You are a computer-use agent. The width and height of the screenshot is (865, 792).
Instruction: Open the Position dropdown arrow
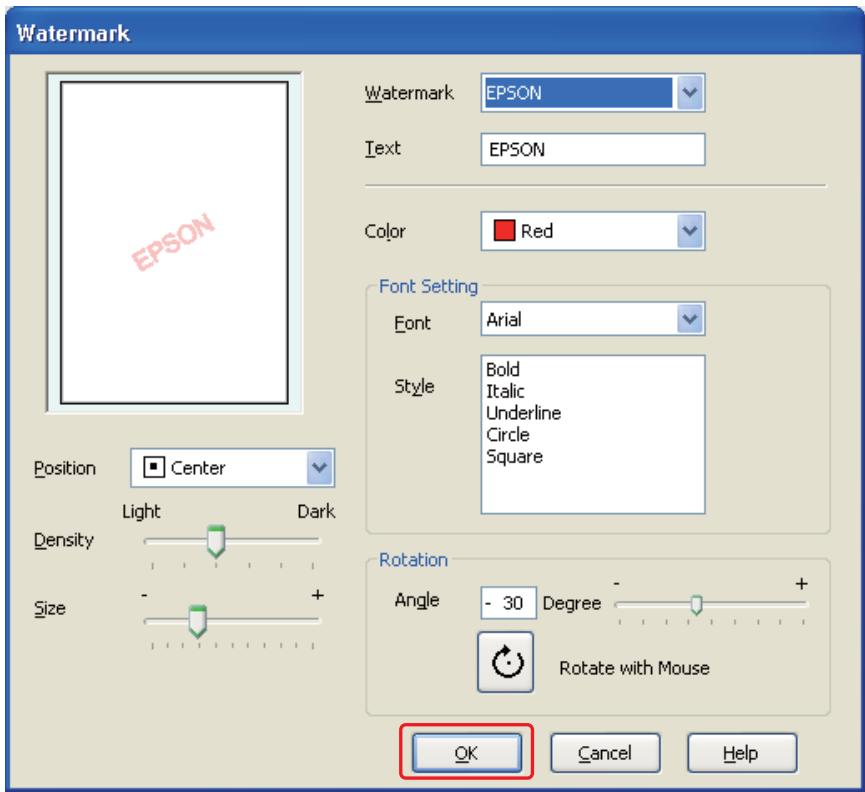pos(319,468)
